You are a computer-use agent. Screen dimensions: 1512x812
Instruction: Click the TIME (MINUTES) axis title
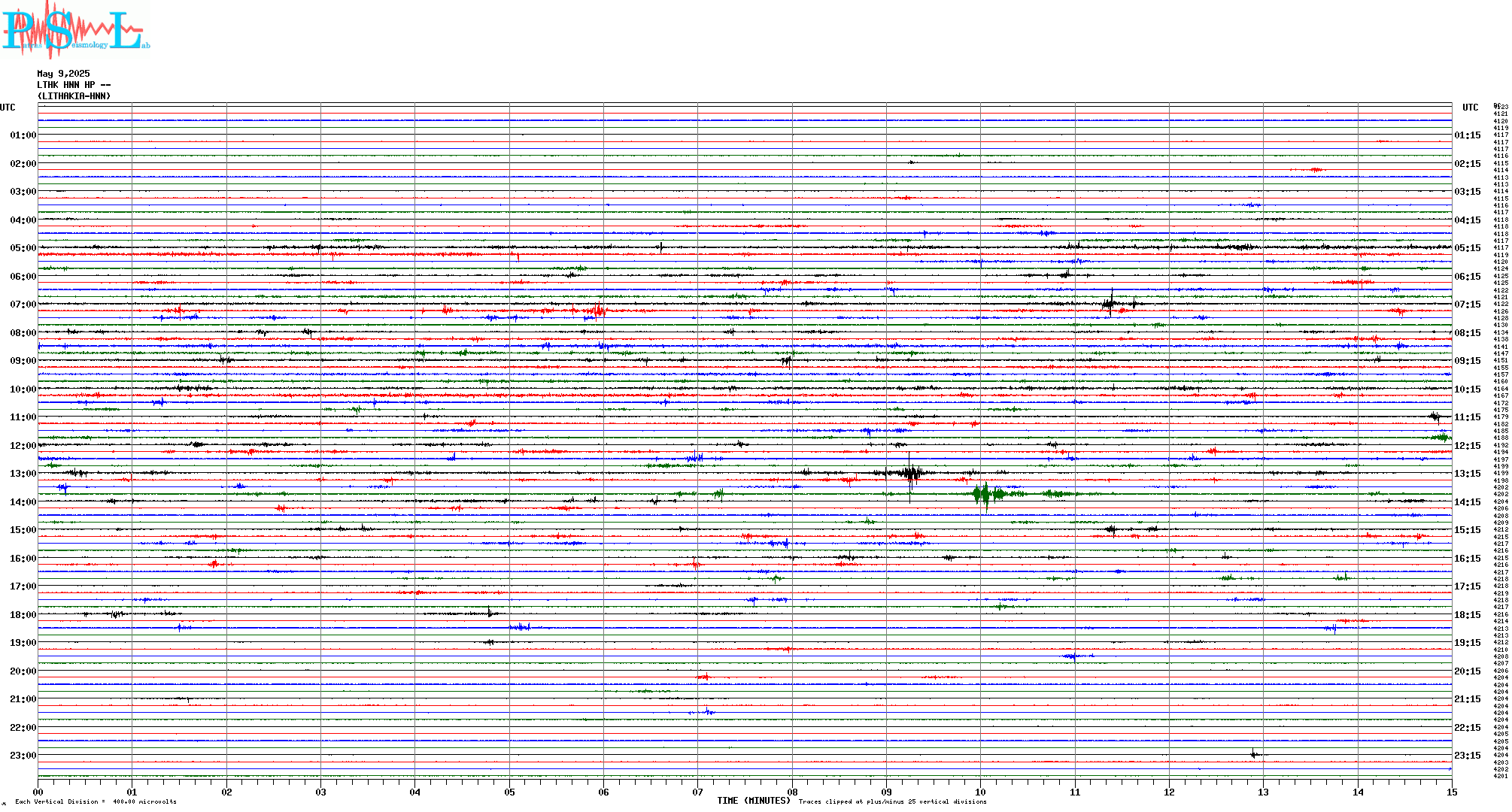click(754, 801)
